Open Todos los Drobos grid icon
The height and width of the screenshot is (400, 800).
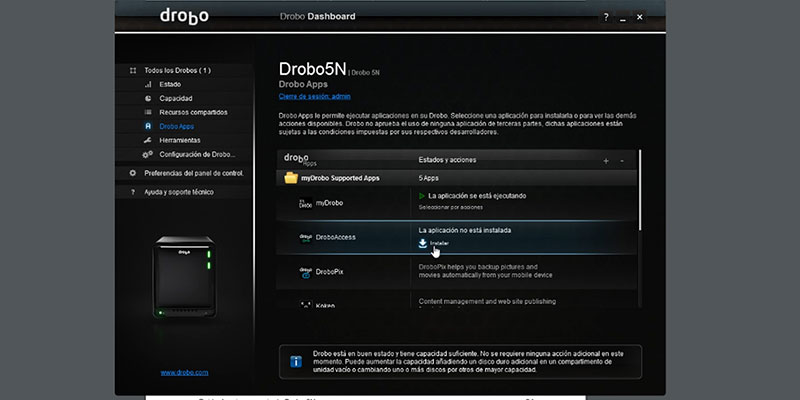(133, 70)
